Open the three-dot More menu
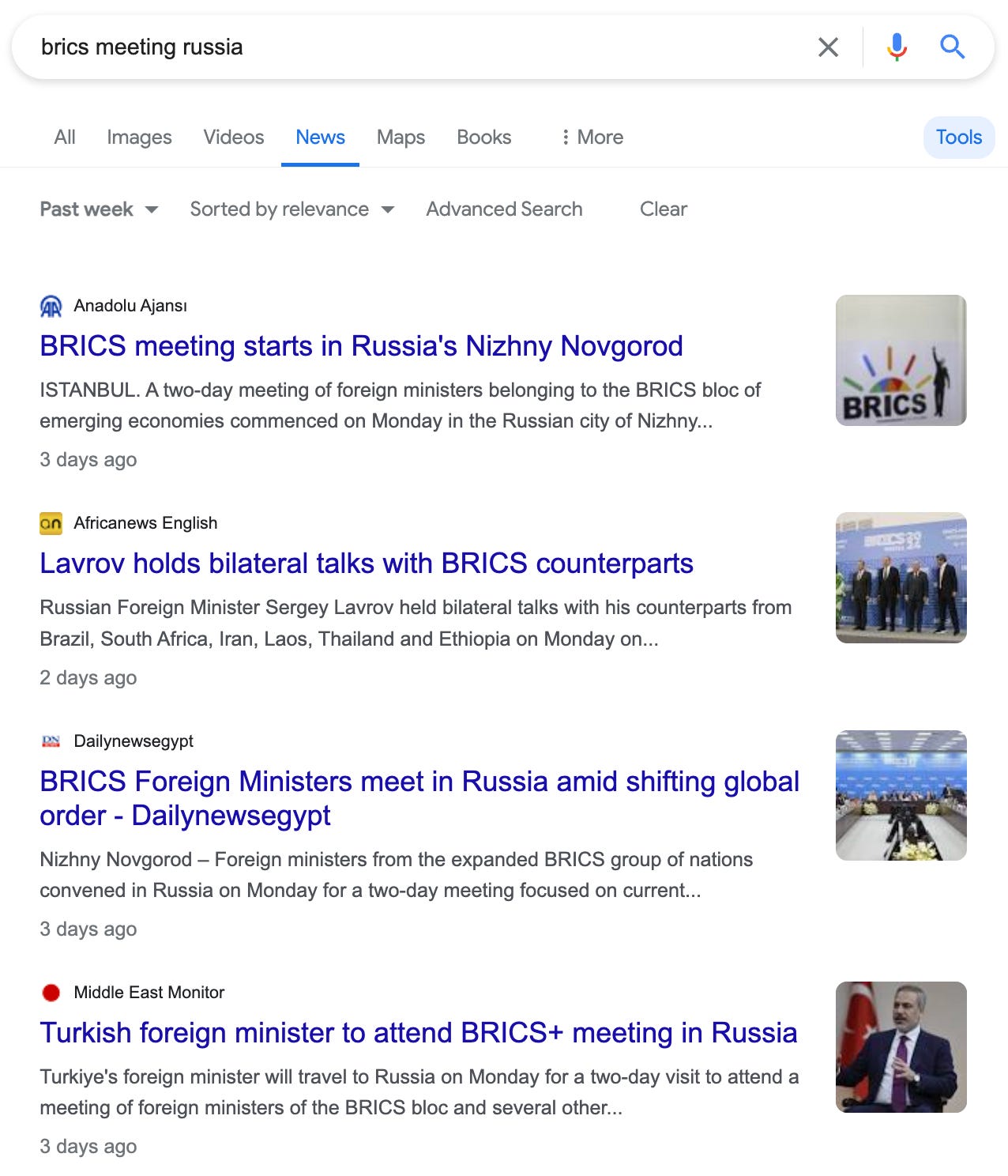 pyautogui.click(x=592, y=138)
